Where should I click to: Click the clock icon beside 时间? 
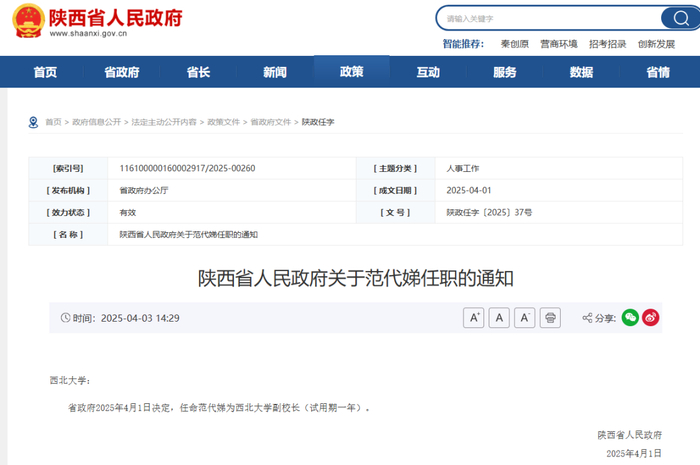point(66,318)
